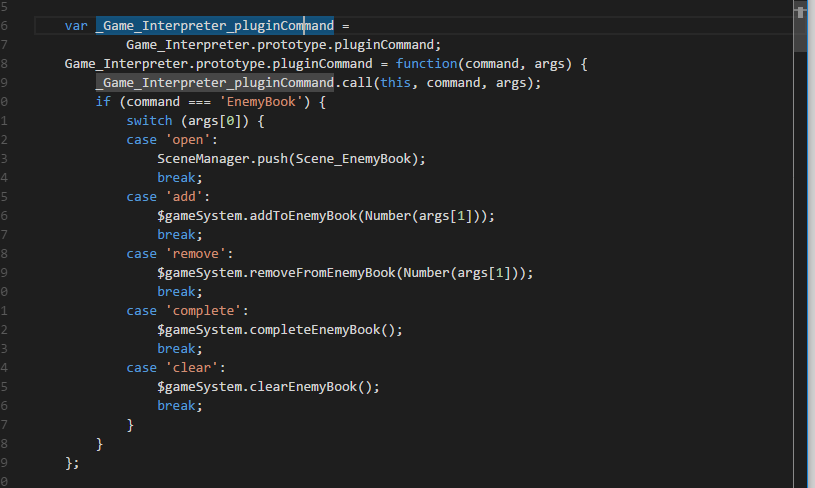This screenshot has height=488, width=815.
Task: Click completeEnemyBook method name
Action: (314, 330)
